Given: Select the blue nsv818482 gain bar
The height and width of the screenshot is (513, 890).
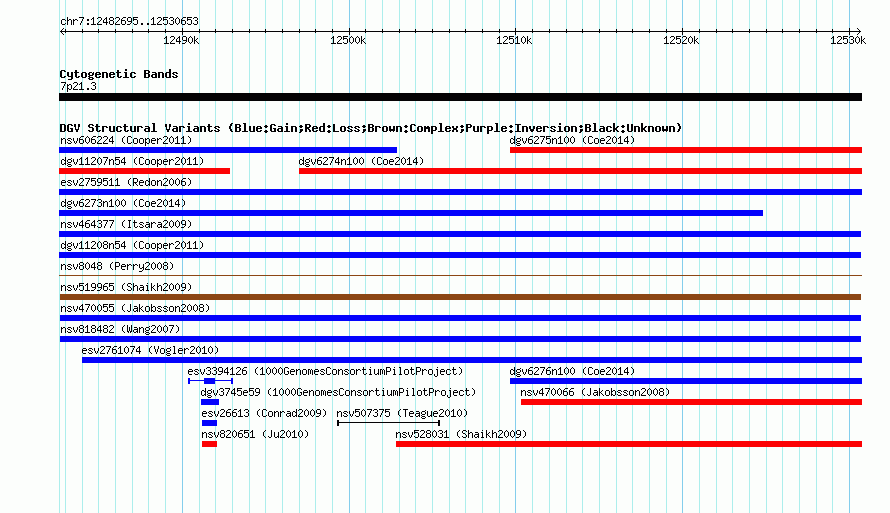Looking at the screenshot, I should point(460,339).
